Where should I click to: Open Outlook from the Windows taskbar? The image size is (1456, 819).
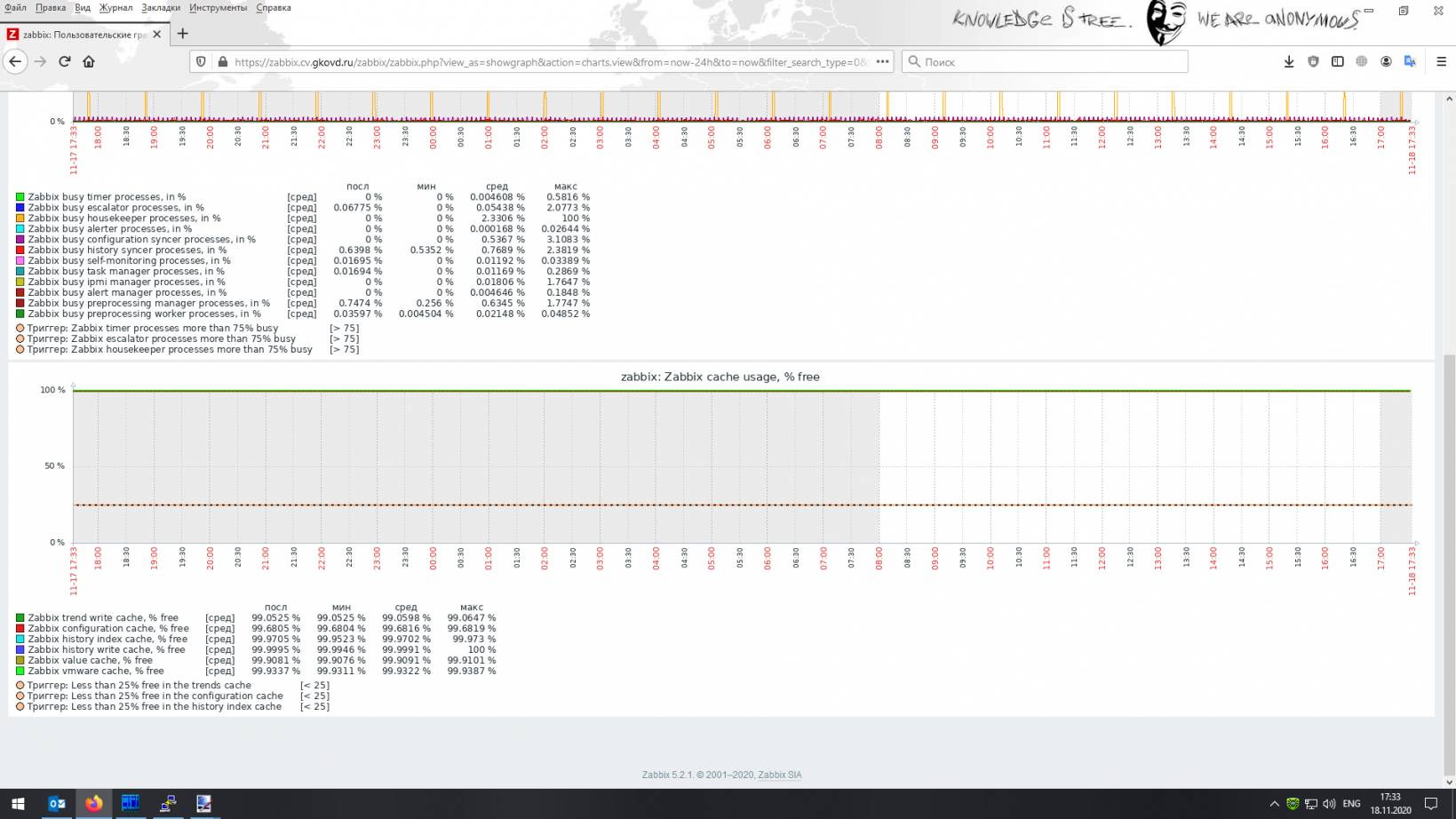pos(57,804)
